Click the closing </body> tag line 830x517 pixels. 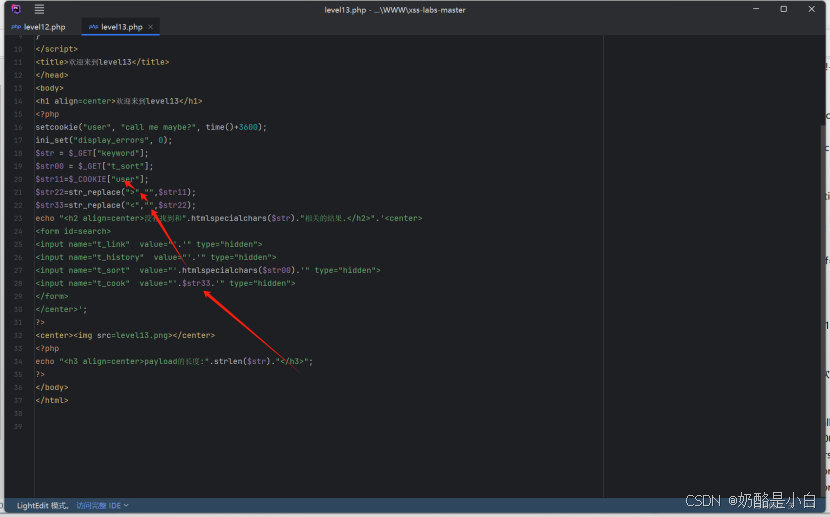52,387
